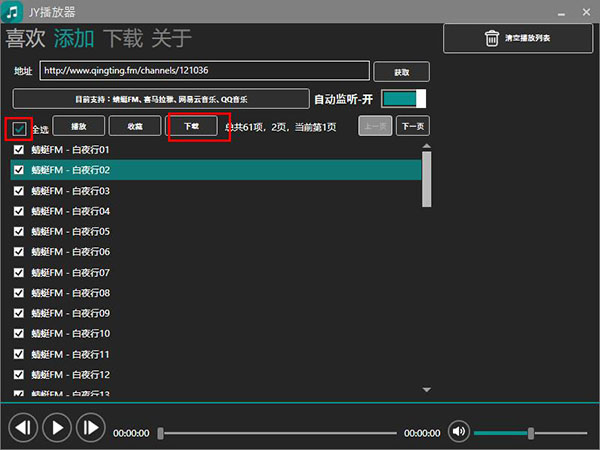
Task: Select row 蜻蜓FM - 白夜行08
Action: pos(216,293)
